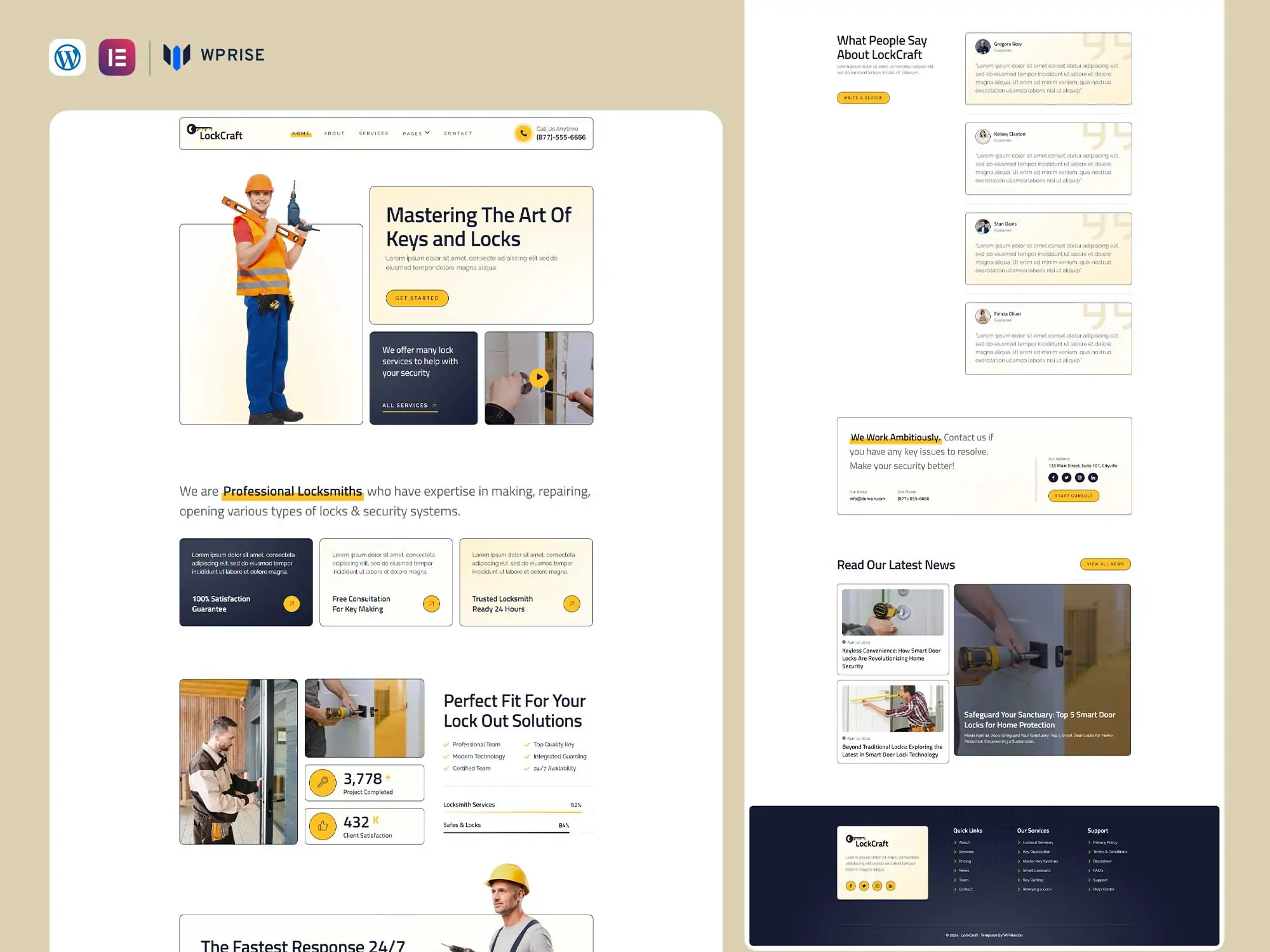This screenshot has height=952, width=1270.
Task: Select the Contact menu item
Action: [x=457, y=133]
